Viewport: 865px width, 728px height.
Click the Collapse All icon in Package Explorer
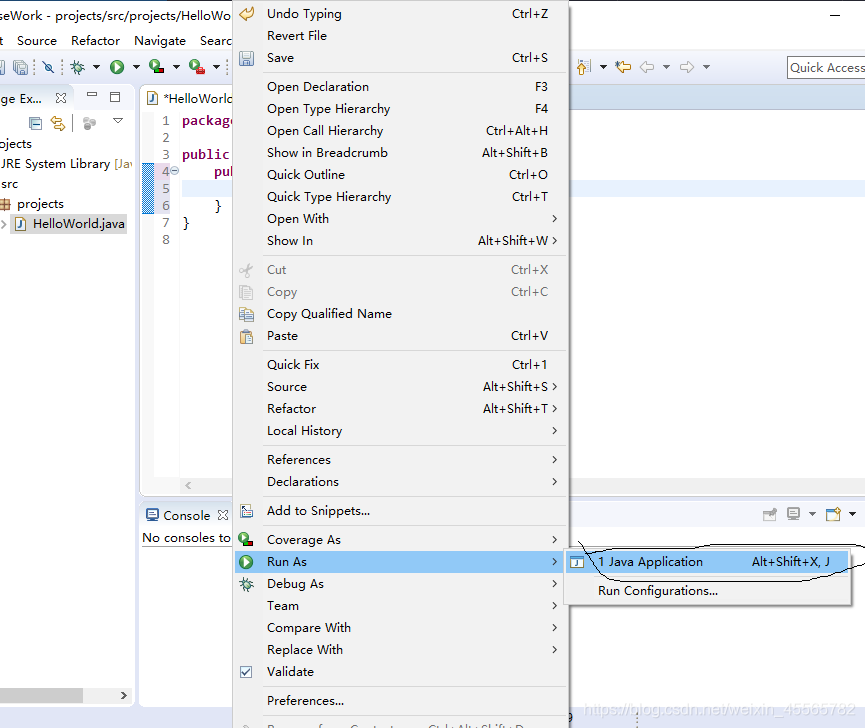35,124
